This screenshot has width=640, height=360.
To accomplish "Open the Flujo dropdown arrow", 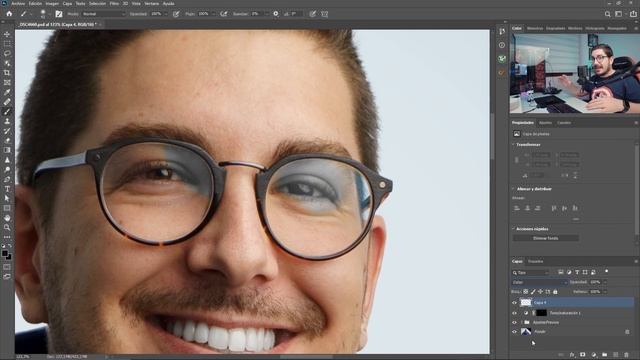I will (213, 14).
